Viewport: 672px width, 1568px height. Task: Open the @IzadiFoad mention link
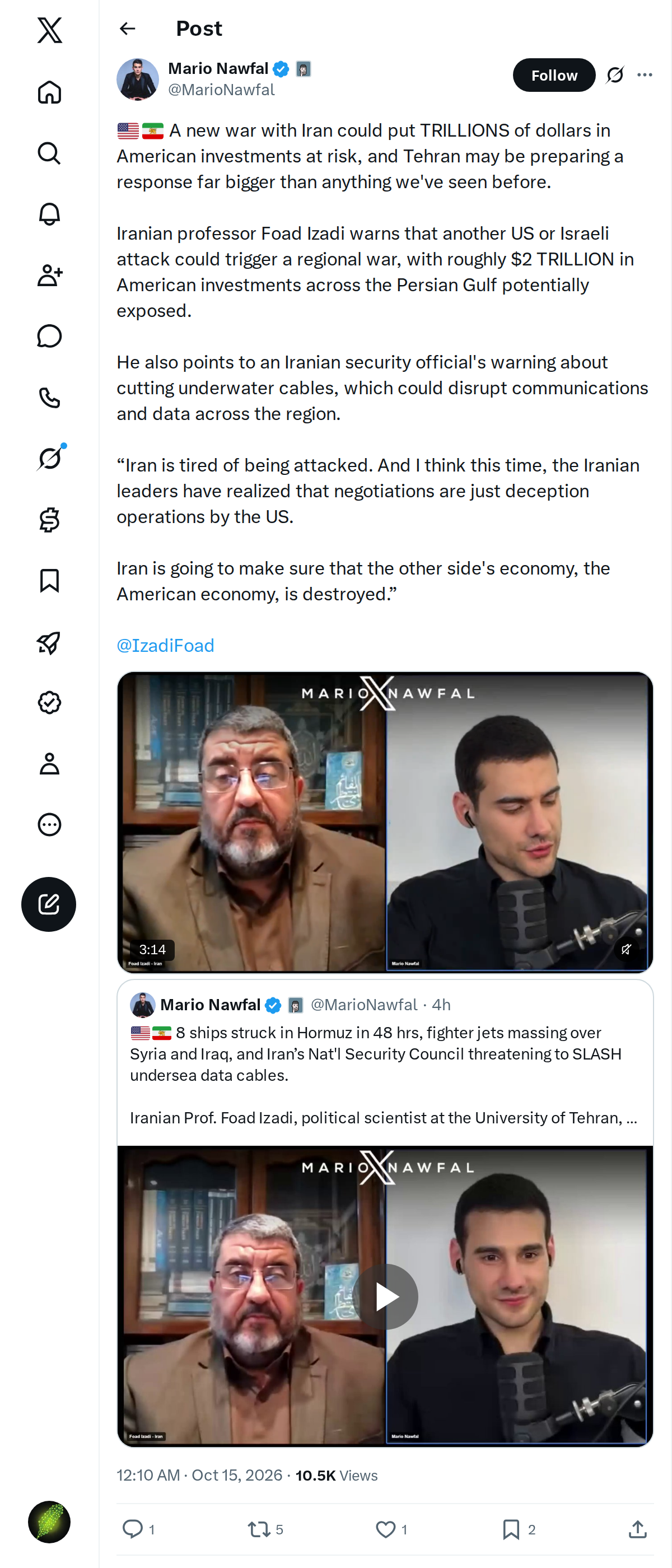click(166, 645)
